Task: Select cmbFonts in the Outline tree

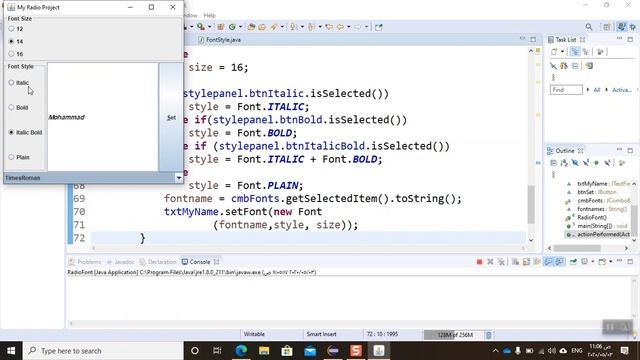Action: click(599, 200)
